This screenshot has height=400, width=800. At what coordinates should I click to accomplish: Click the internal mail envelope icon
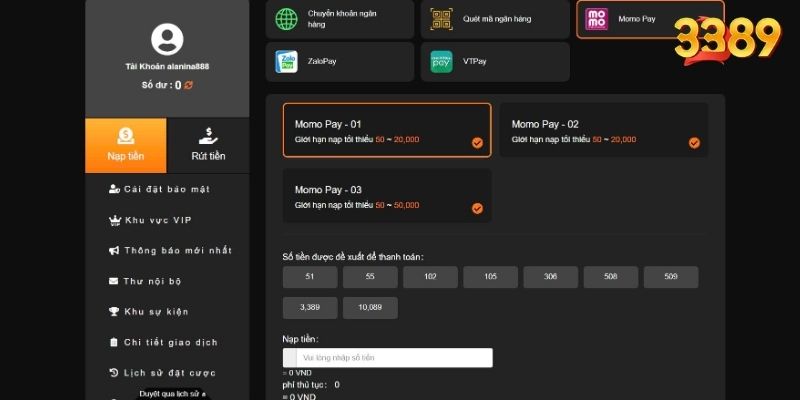coord(114,281)
